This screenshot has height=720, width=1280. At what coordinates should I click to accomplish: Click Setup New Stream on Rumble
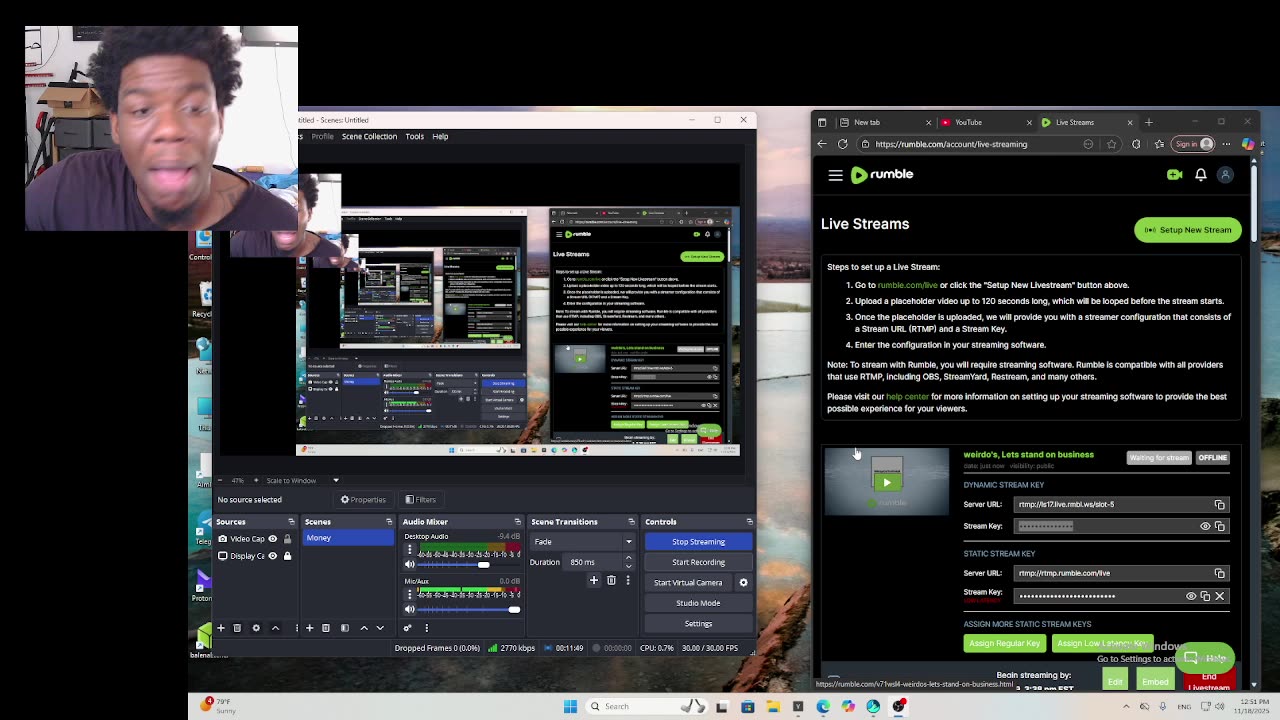(x=1188, y=230)
